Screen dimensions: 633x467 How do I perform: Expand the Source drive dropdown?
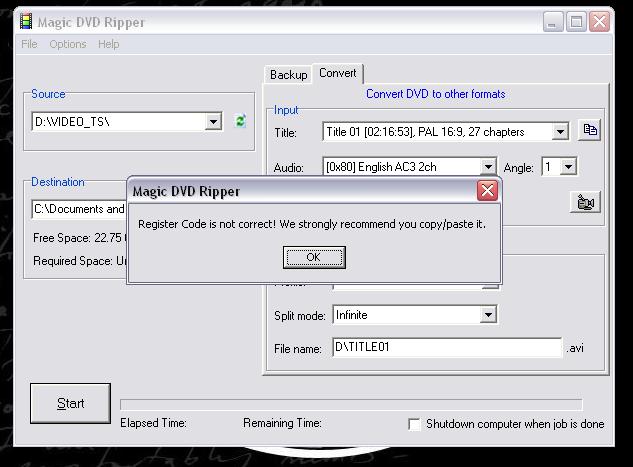tap(213, 121)
